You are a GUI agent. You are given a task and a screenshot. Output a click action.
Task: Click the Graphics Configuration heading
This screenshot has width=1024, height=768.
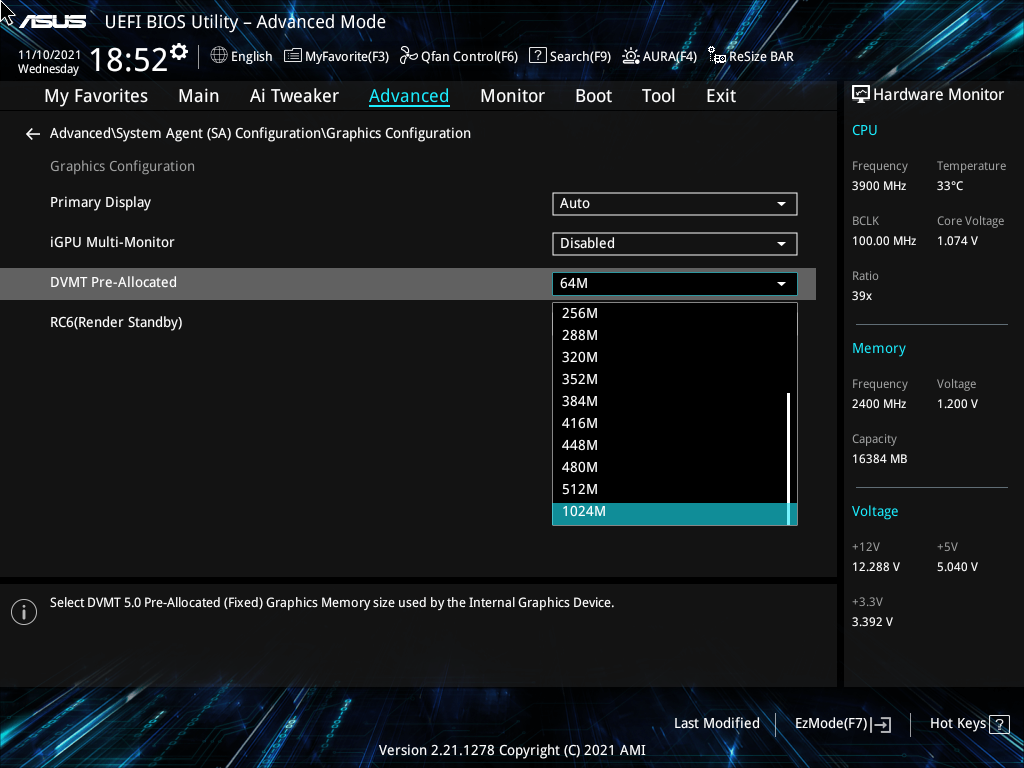122,167
